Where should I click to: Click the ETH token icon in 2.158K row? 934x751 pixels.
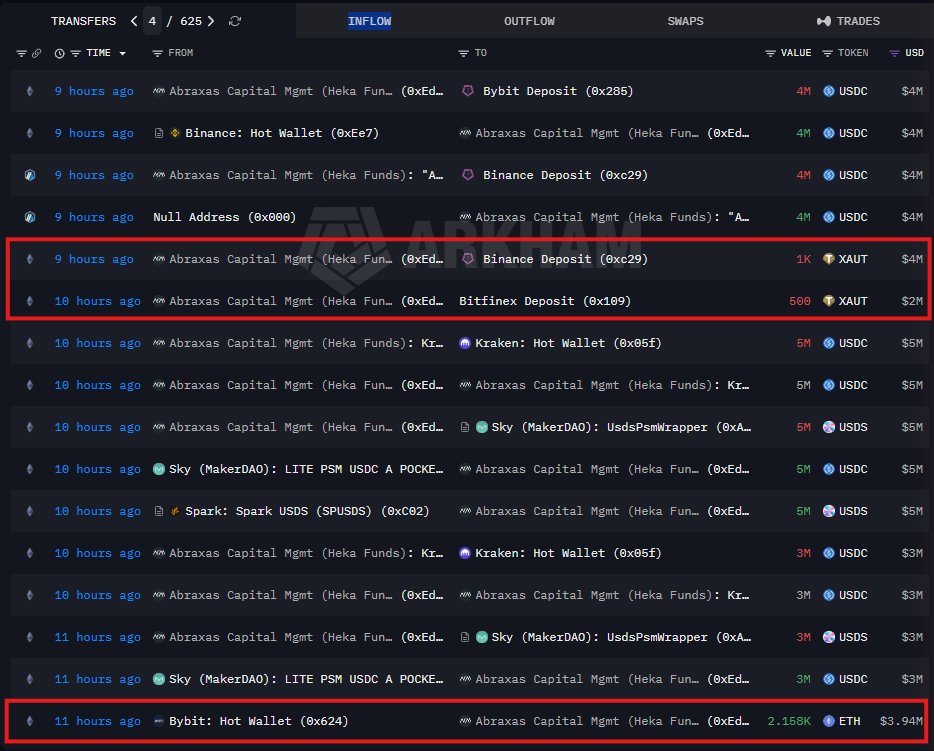pos(828,721)
